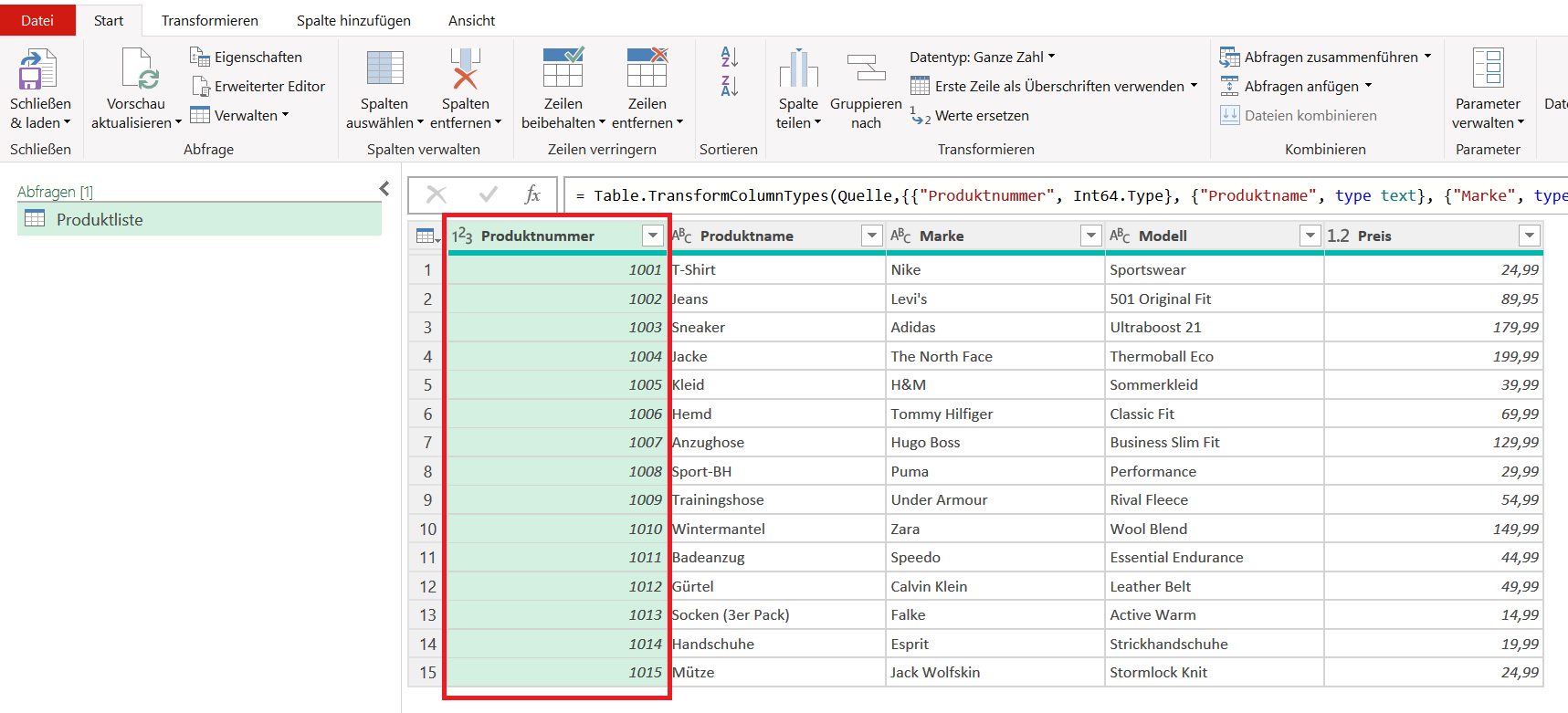
Task: Sort descending Z to A
Action: coord(729,86)
